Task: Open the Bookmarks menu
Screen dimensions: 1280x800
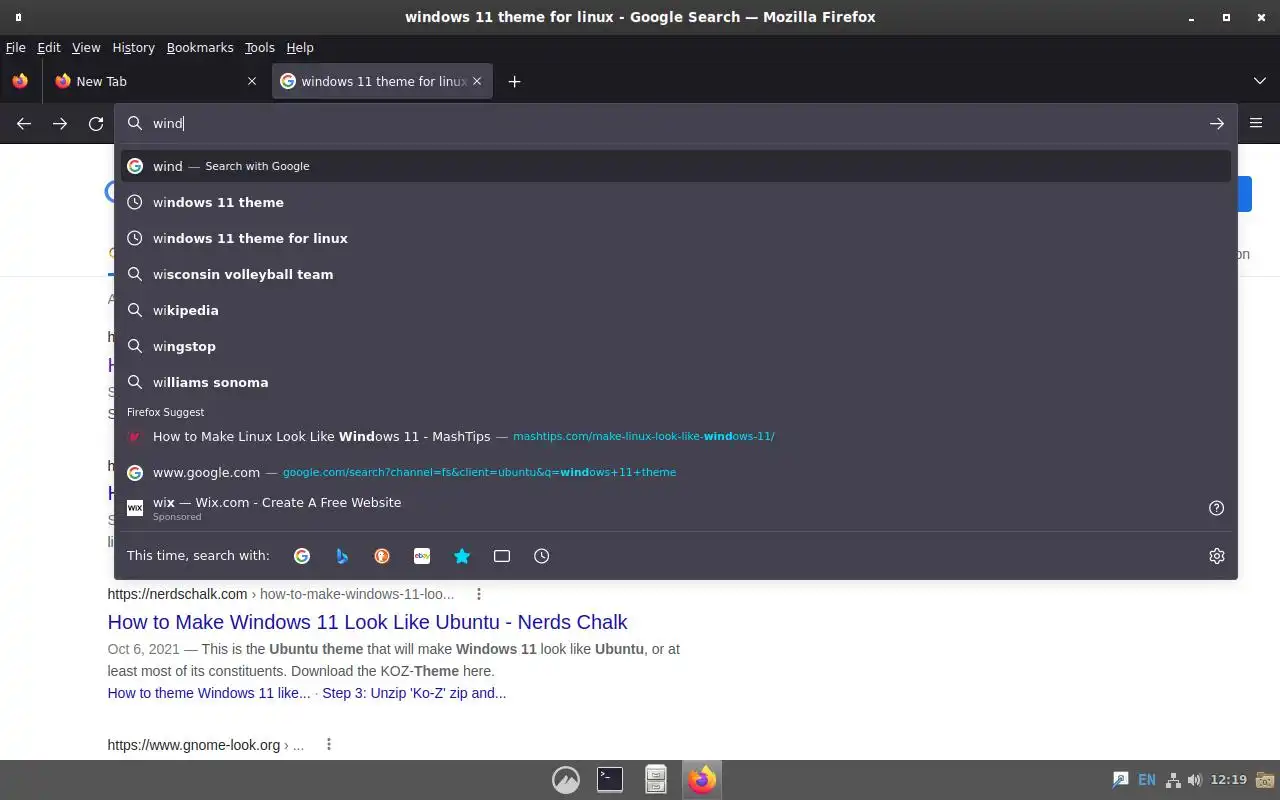Action: pyautogui.click(x=200, y=48)
